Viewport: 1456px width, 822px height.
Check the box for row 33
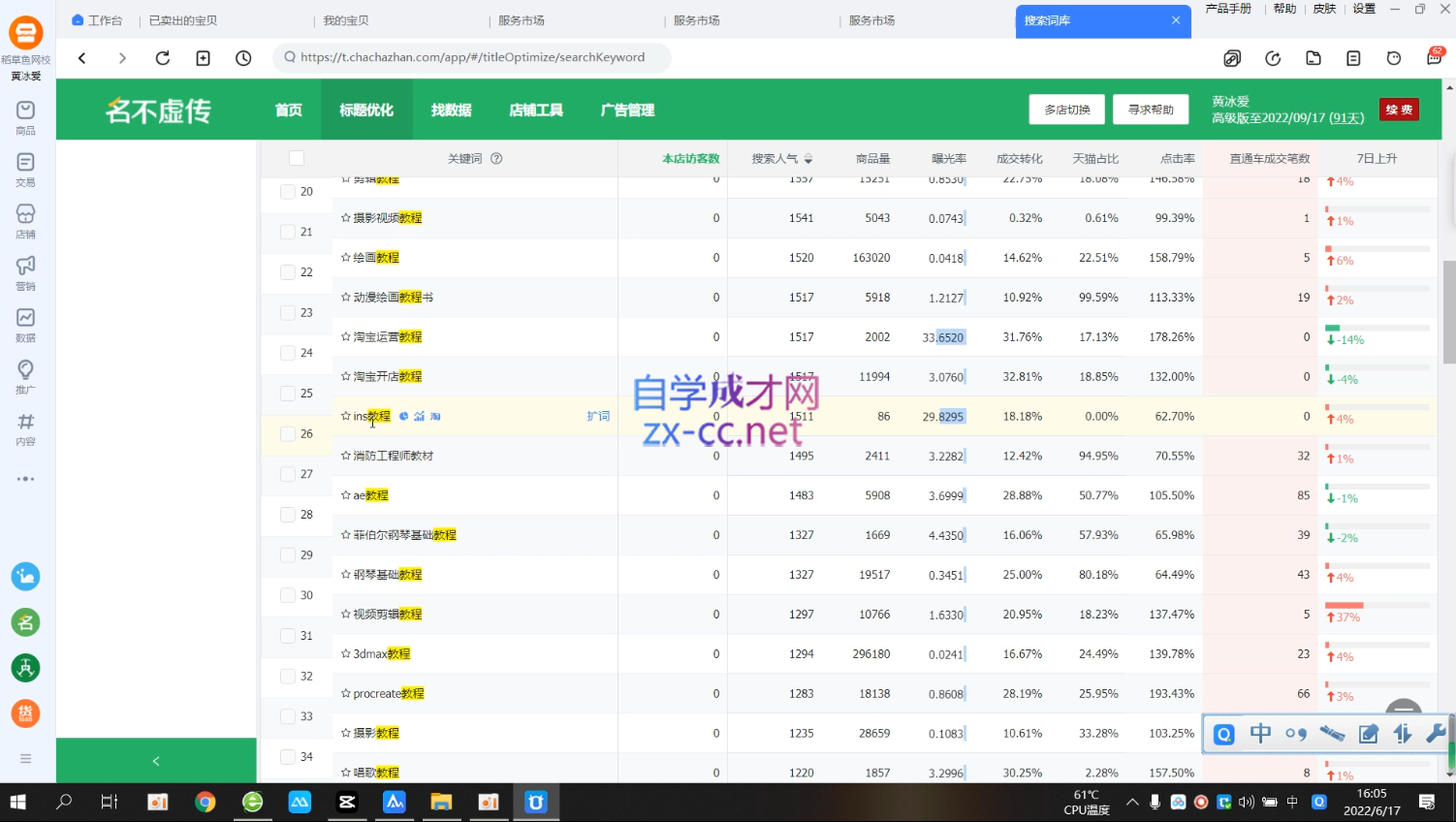pos(288,716)
